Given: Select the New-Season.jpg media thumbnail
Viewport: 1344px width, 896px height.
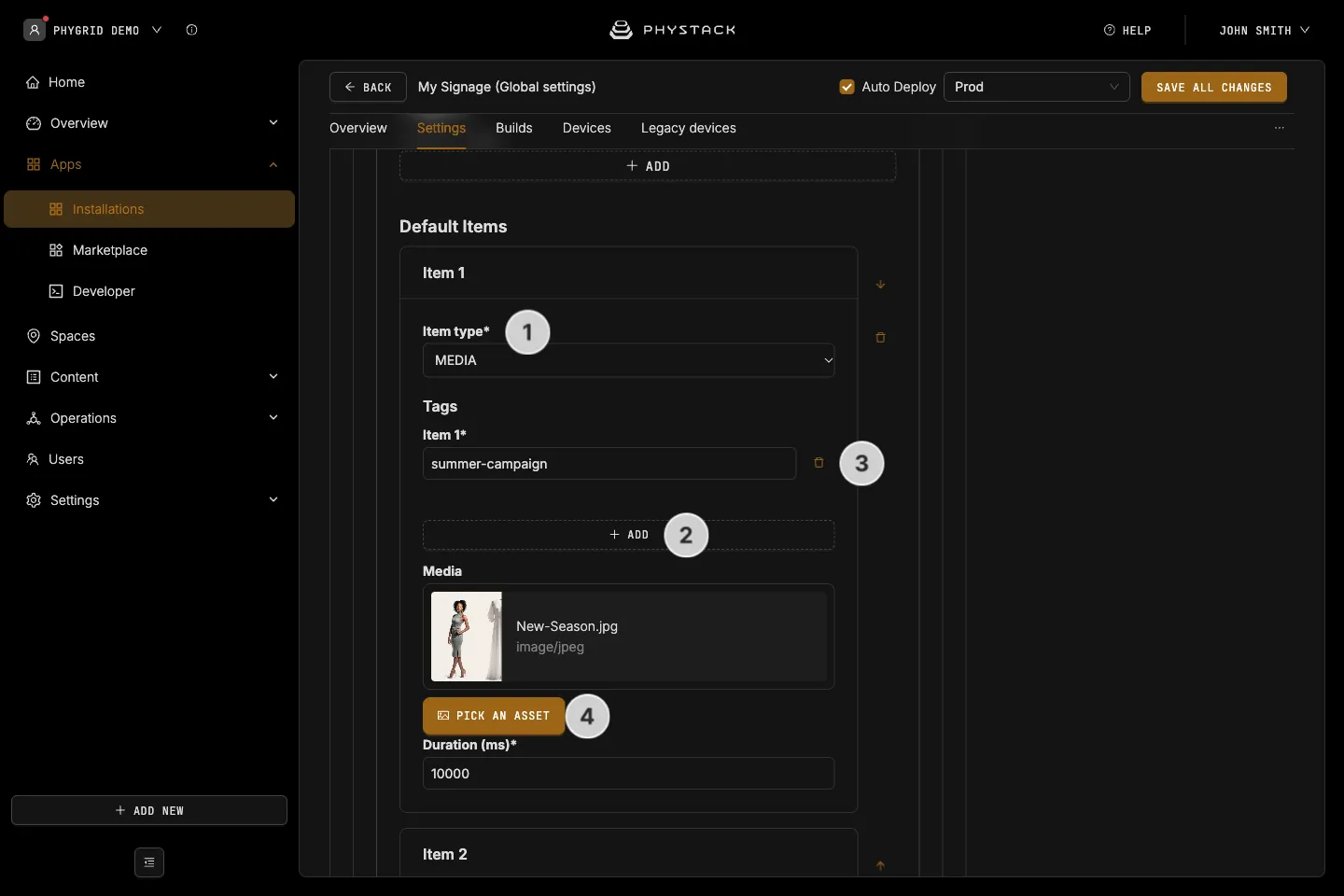Looking at the screenshot, I should [467, 637].
